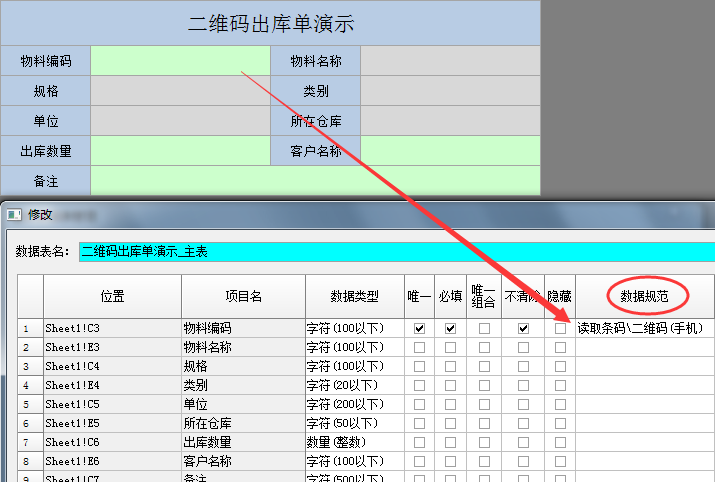
Task: Click 客户名称 in 项目名 column
Action: point(244,461)
